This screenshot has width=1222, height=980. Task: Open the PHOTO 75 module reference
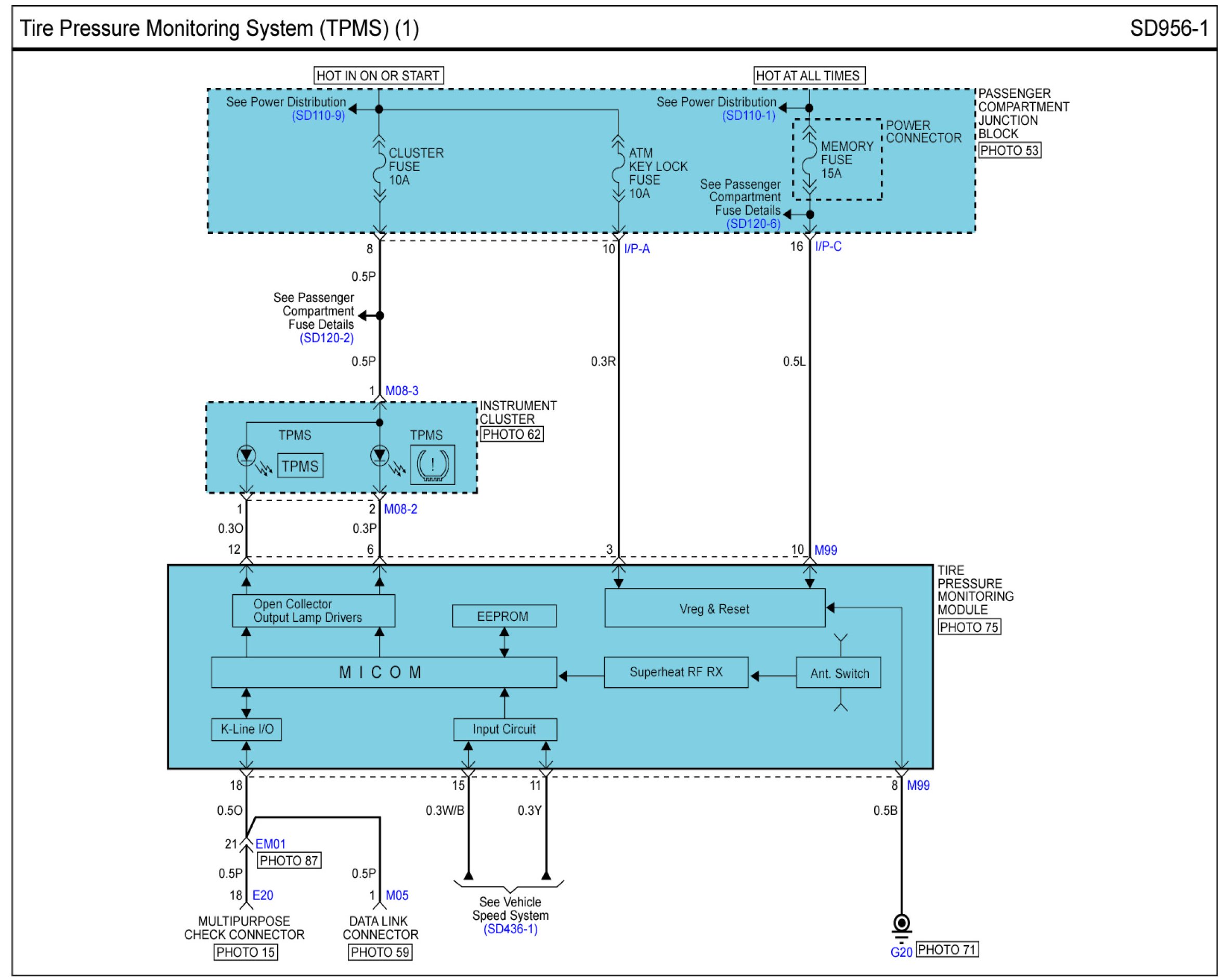969,628
